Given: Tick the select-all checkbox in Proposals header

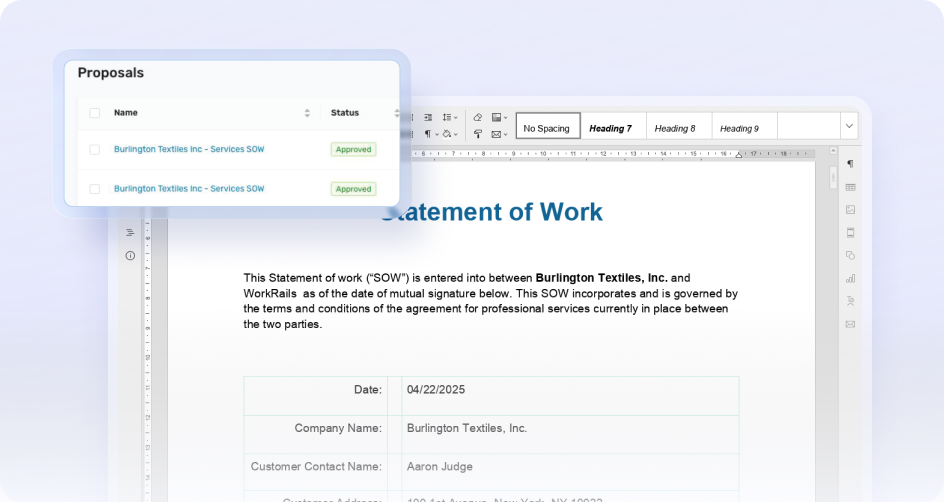Looking at the screenshot, I should (95, 113).
